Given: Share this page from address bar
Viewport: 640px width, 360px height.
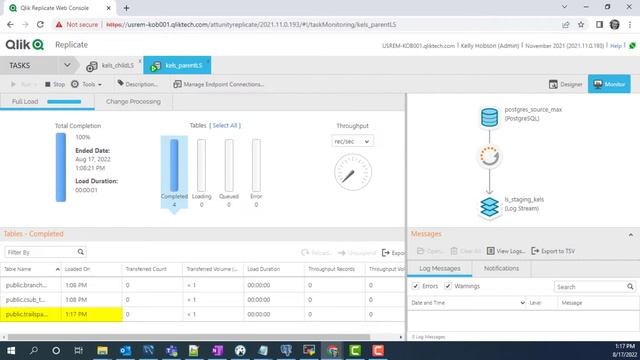Looking at the screenshot, I should click(566, 24).
